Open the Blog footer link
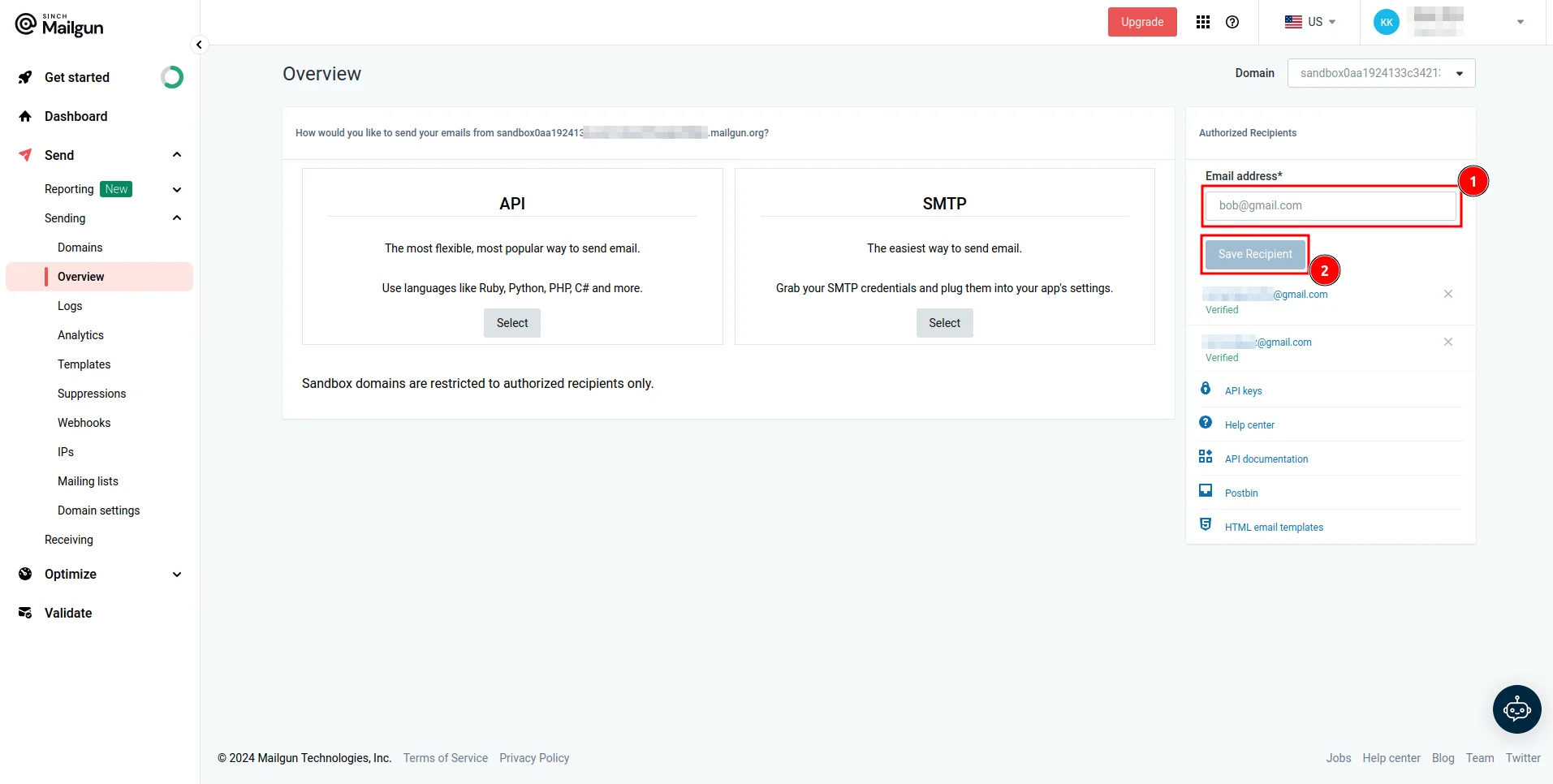1553x784 pixels. (1443, 758)
